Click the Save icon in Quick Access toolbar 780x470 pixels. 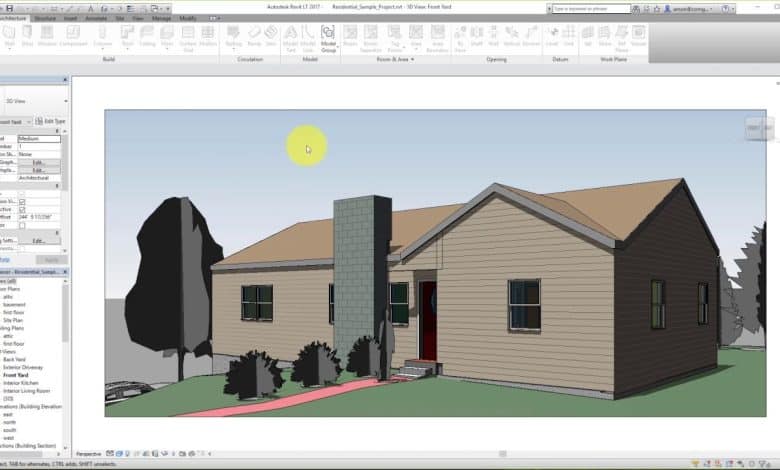[x=9, y=8]
